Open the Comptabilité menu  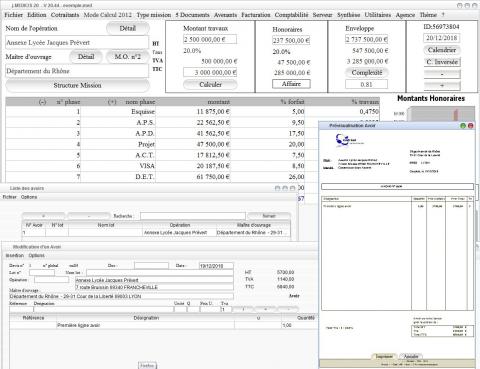click(291, 15)
